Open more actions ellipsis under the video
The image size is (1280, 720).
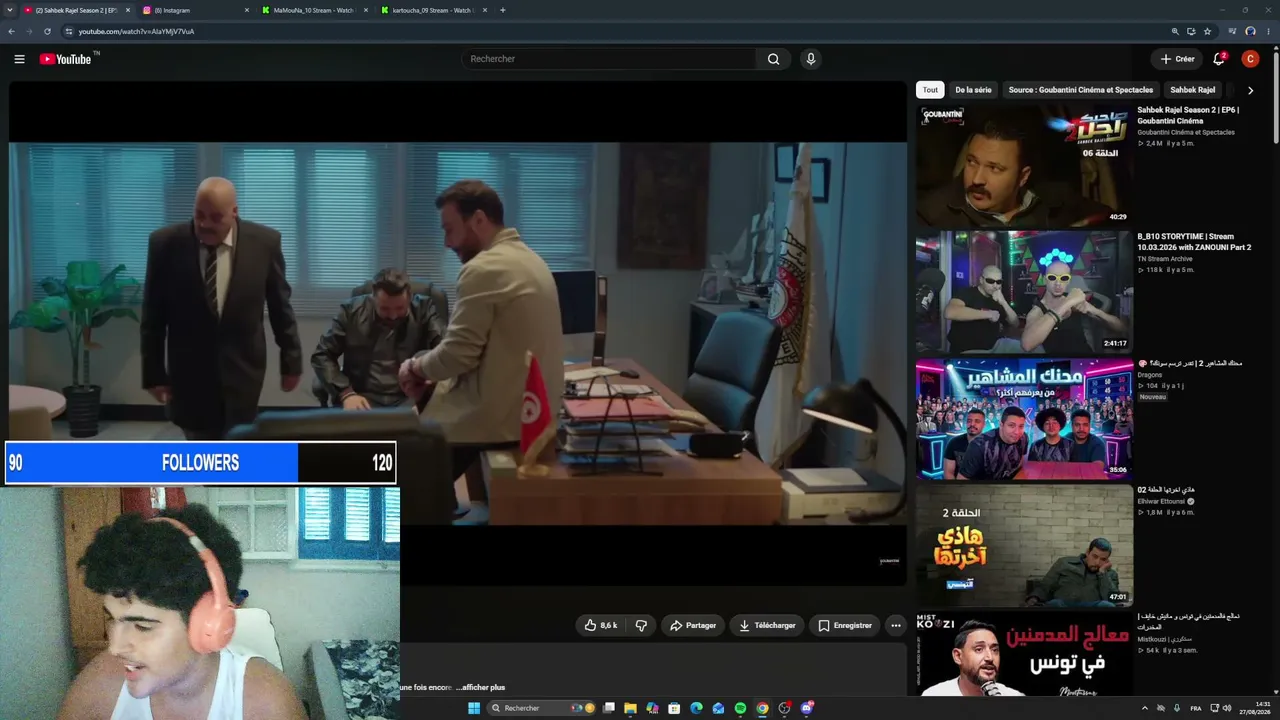pos(896,626)
